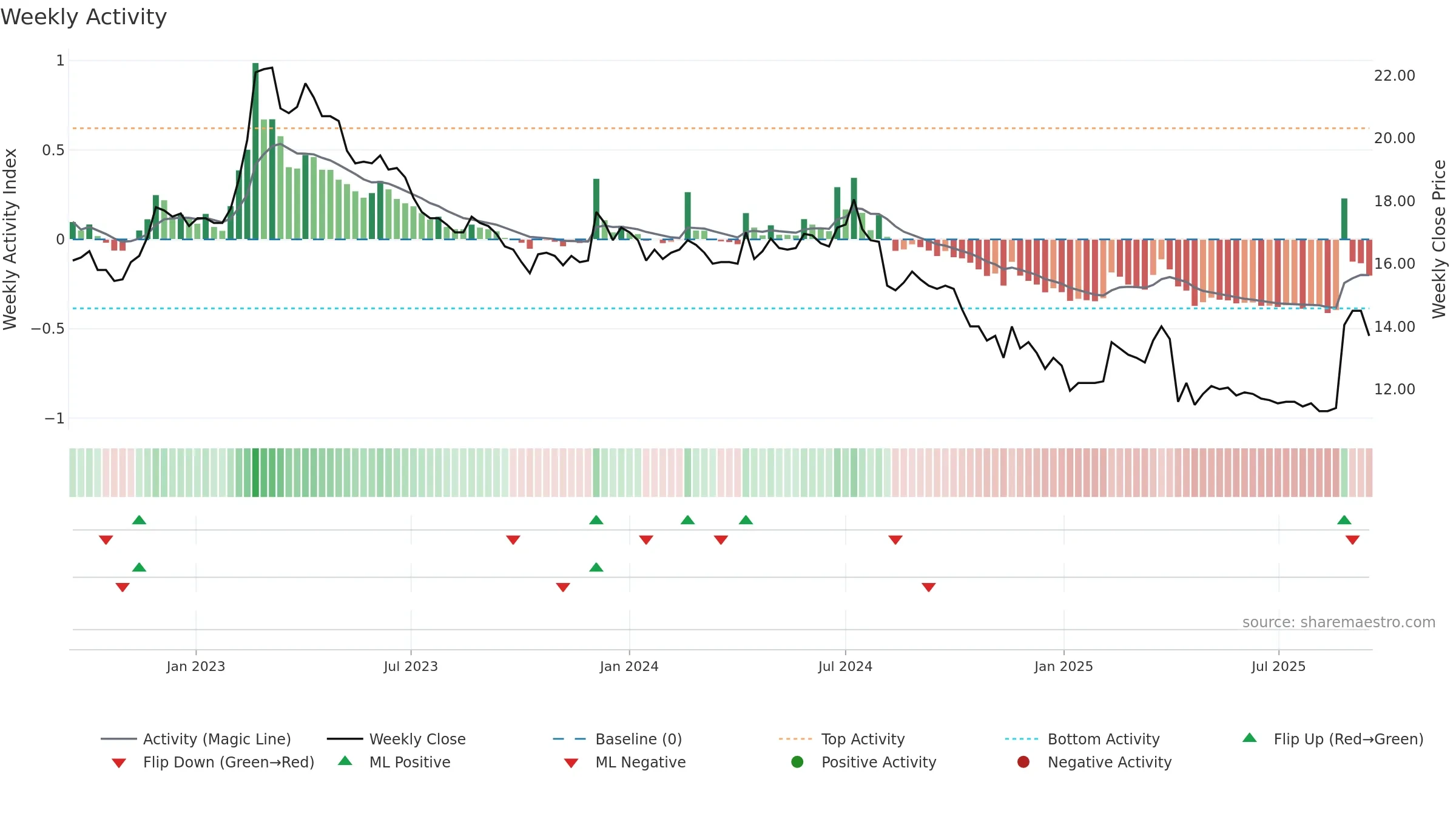Click the −0.5 activity axis tick

[x=48, y=329]
